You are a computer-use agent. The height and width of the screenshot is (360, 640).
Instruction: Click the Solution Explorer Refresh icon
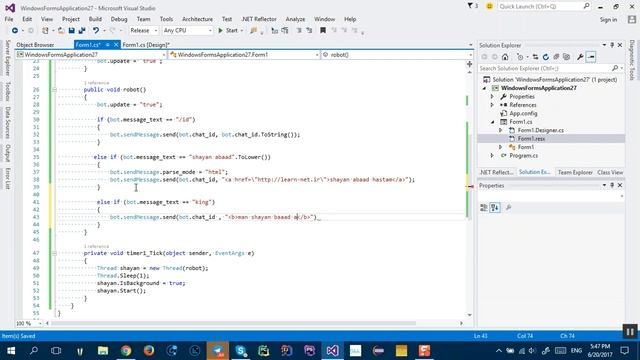tap(546, 57)
